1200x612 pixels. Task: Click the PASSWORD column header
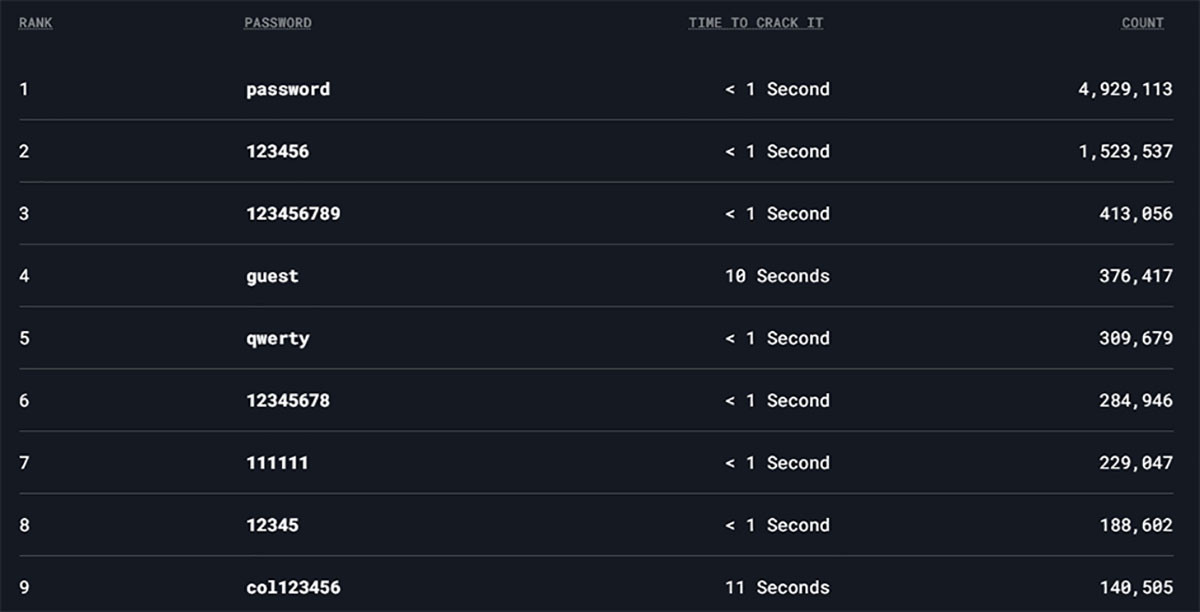click(x=277, y=23)
